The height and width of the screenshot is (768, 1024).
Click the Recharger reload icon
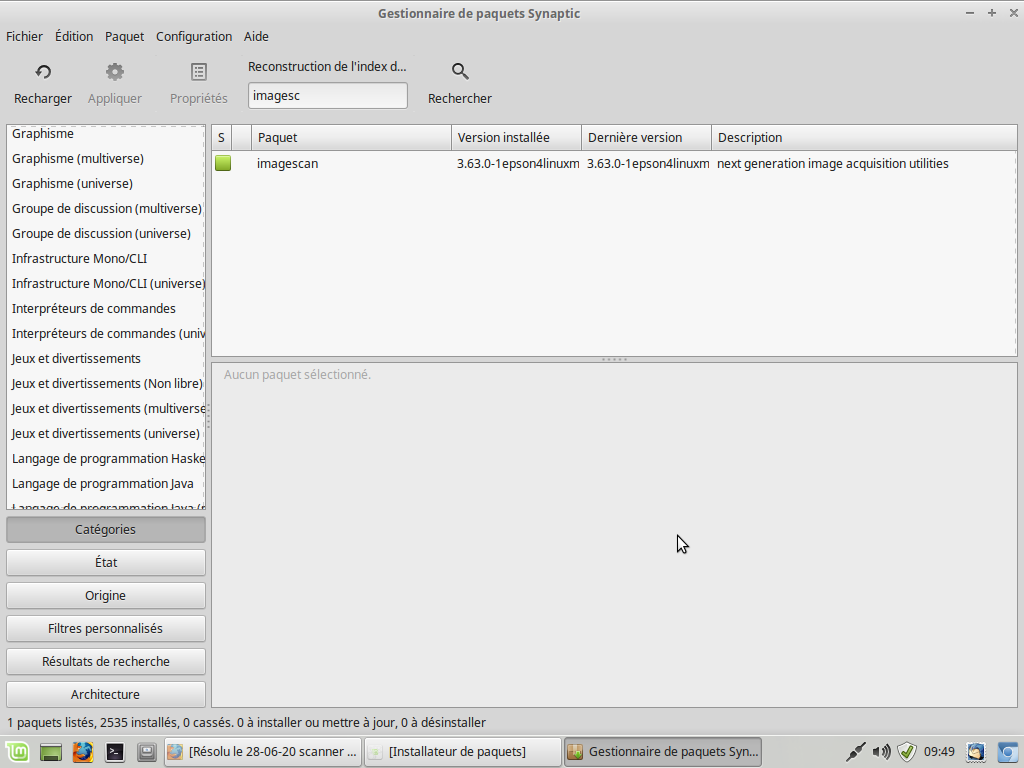click(x=43, y=72)
